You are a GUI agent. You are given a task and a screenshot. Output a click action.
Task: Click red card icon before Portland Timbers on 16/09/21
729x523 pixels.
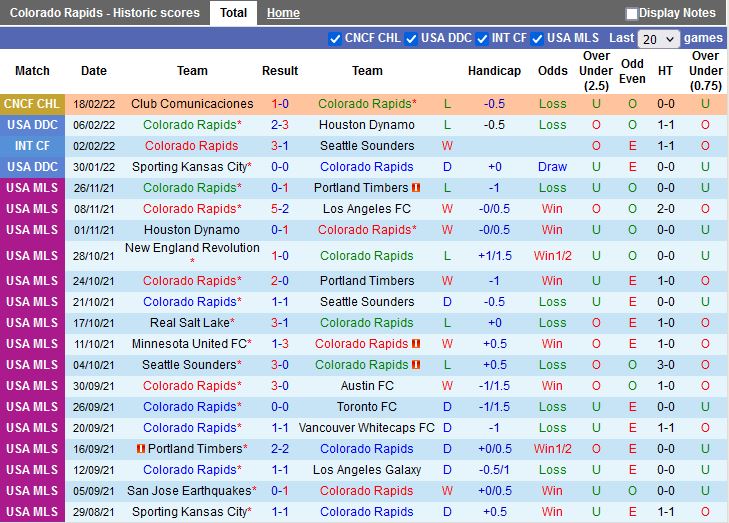click(x=141, y=449)
